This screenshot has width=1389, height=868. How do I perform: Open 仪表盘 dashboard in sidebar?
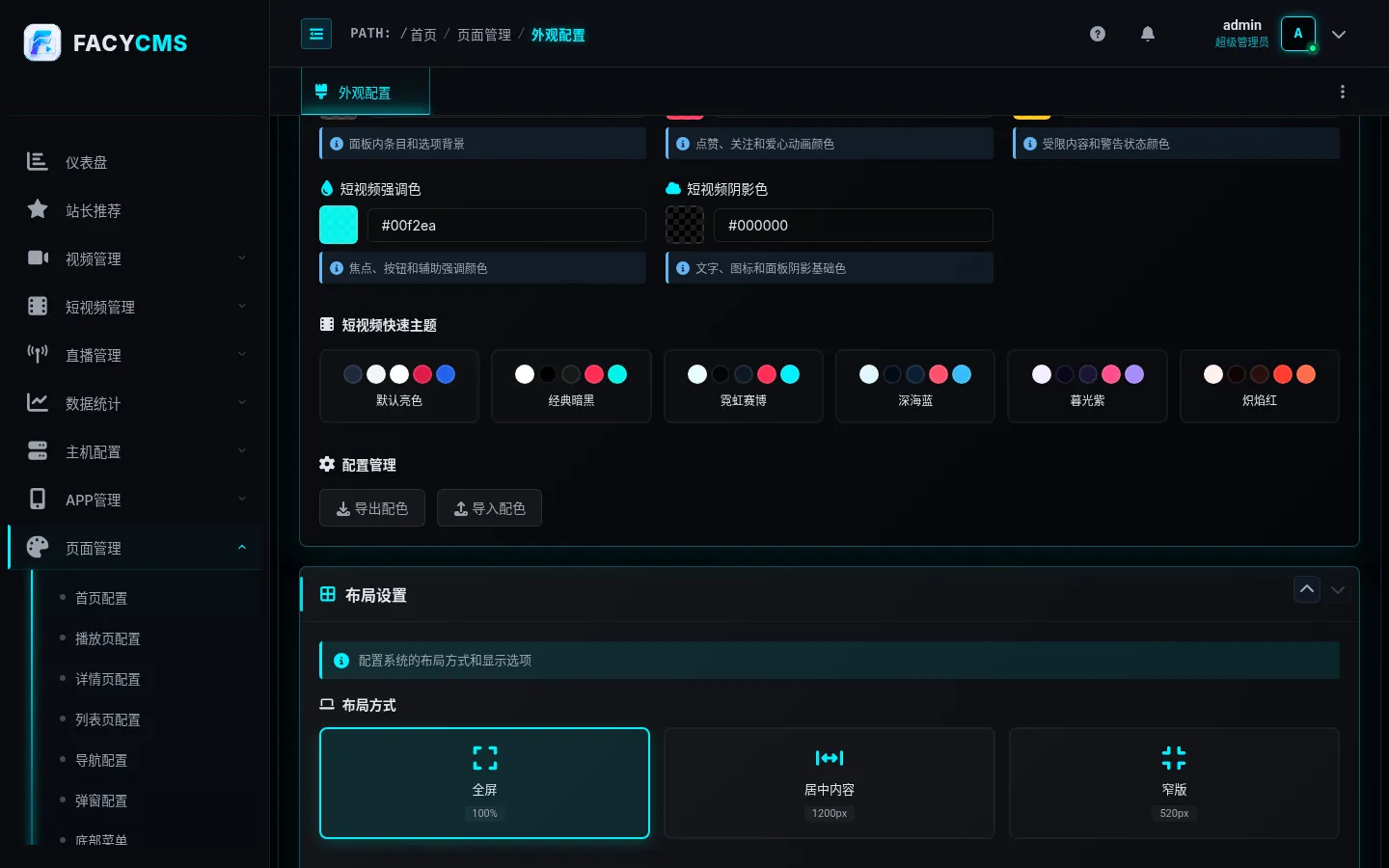point(135,162)
